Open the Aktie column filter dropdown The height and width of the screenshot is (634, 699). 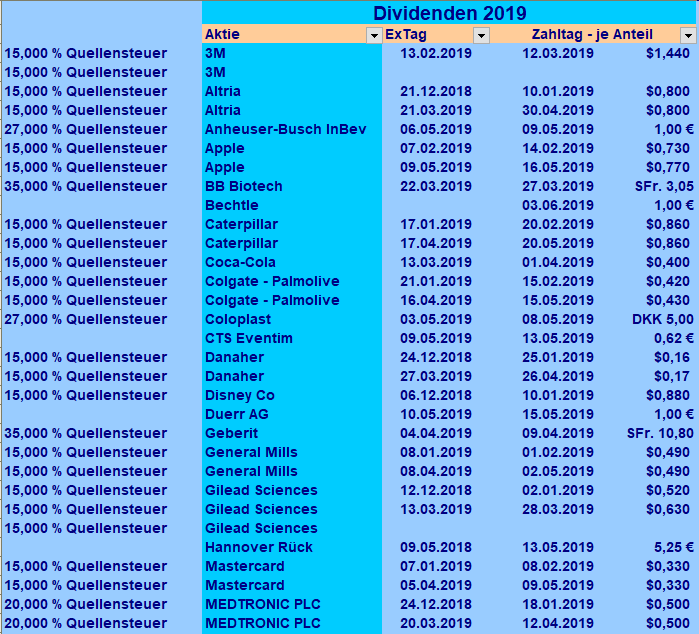(374, 35)
